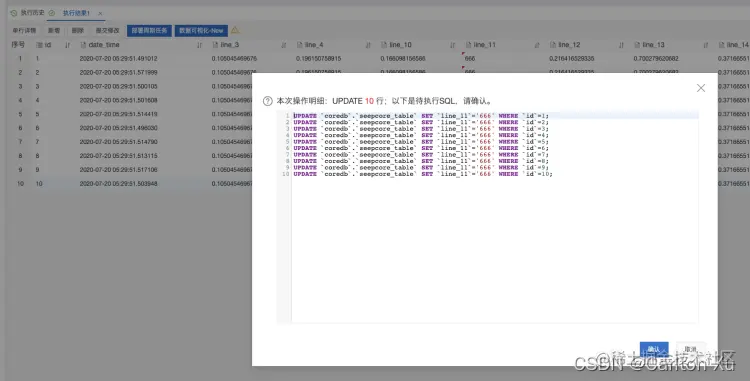Click the check-circle icon beside 执行结果1

click(52, 13)
